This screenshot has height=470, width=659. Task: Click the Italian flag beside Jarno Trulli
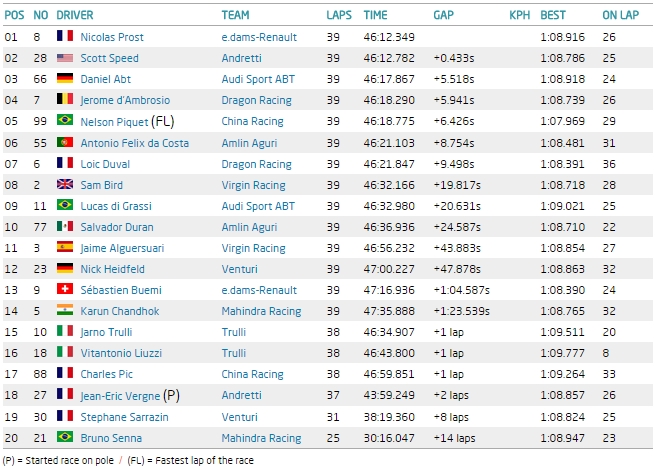point(65,332)
